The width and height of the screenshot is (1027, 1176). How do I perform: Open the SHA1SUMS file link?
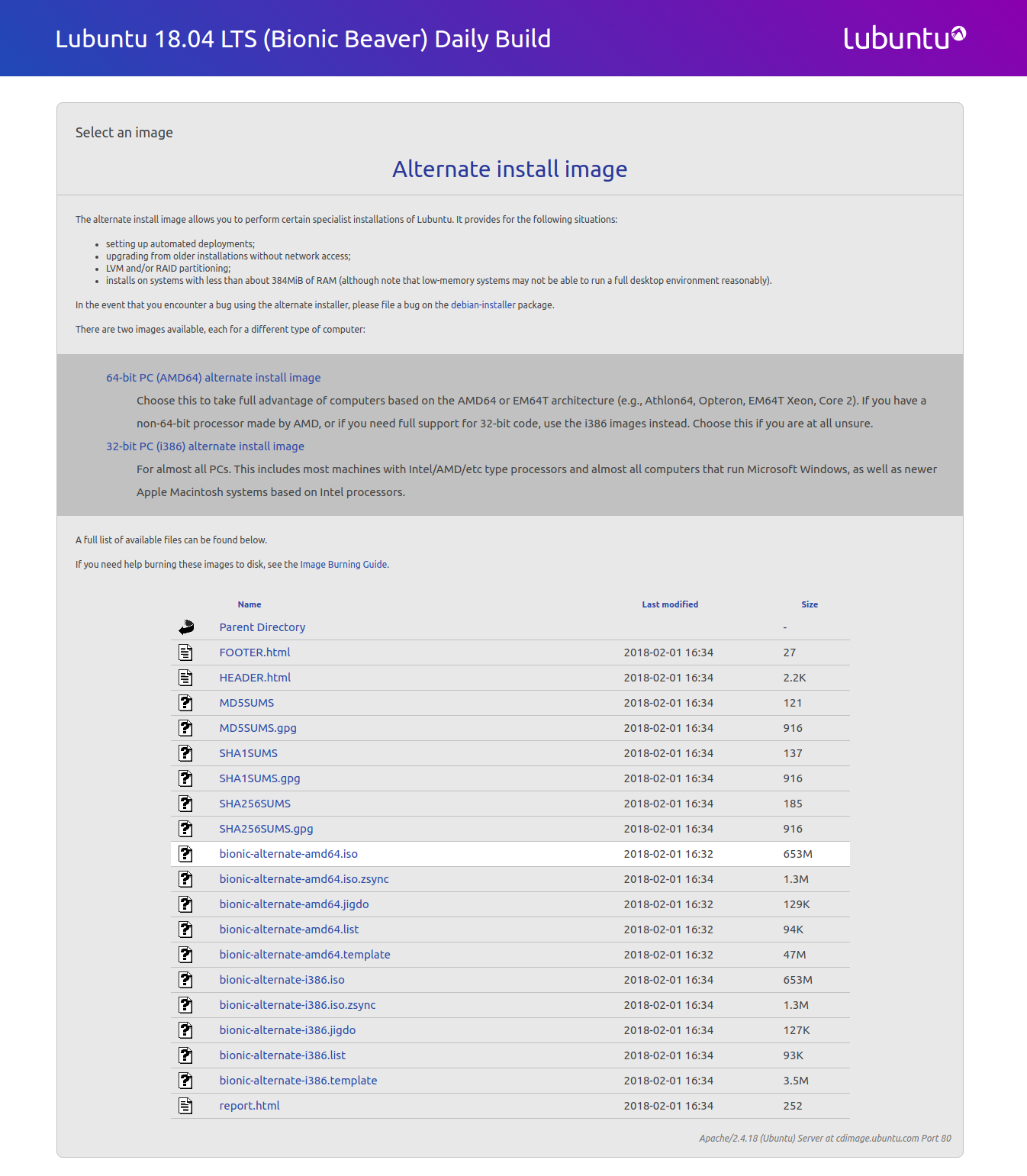[248, 753]
